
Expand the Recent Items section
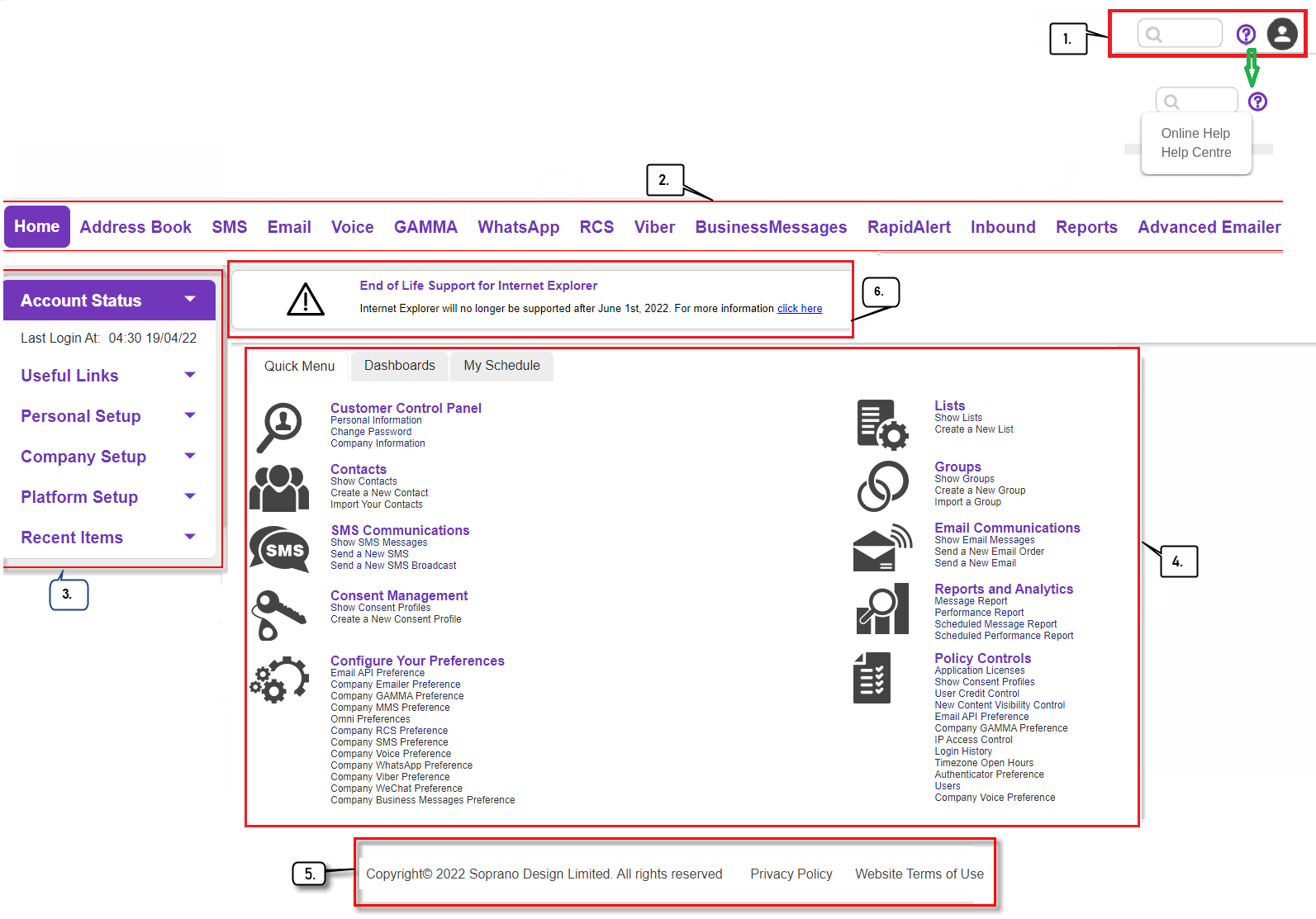point(190,538)
